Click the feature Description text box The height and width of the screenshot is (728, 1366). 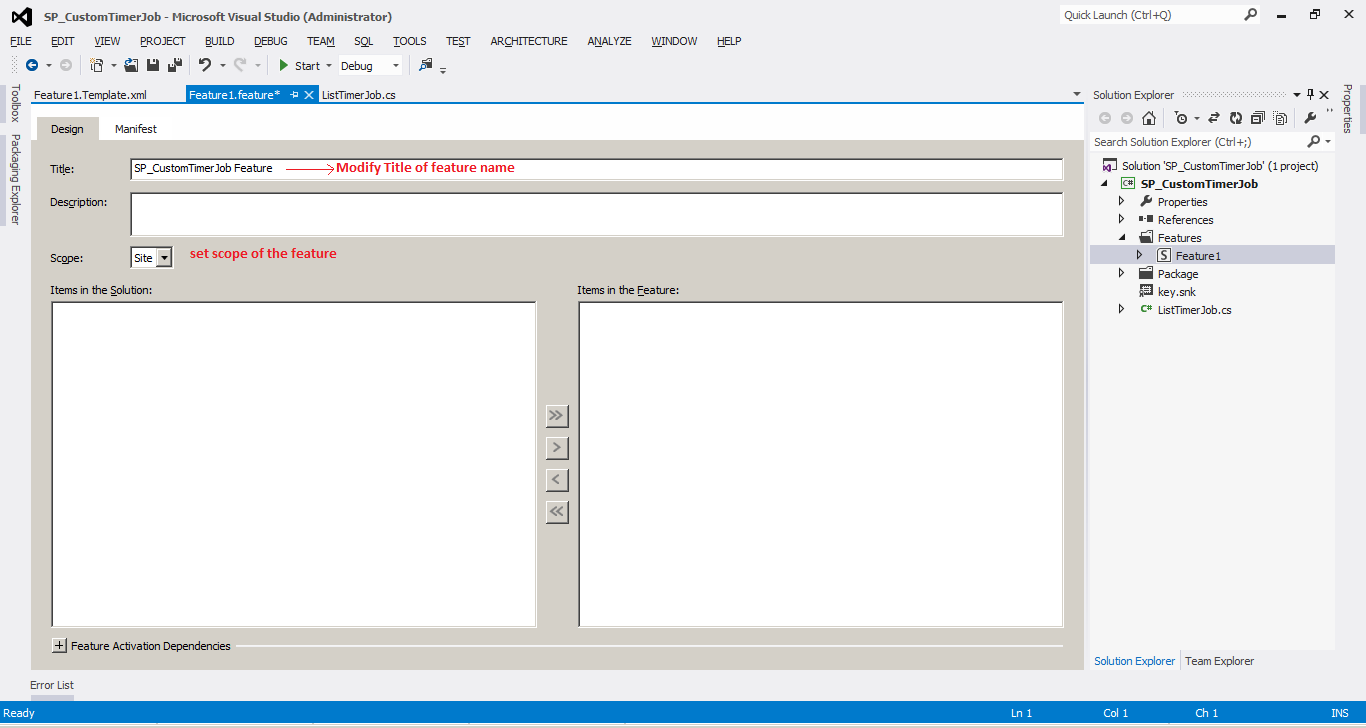[596, 214]
